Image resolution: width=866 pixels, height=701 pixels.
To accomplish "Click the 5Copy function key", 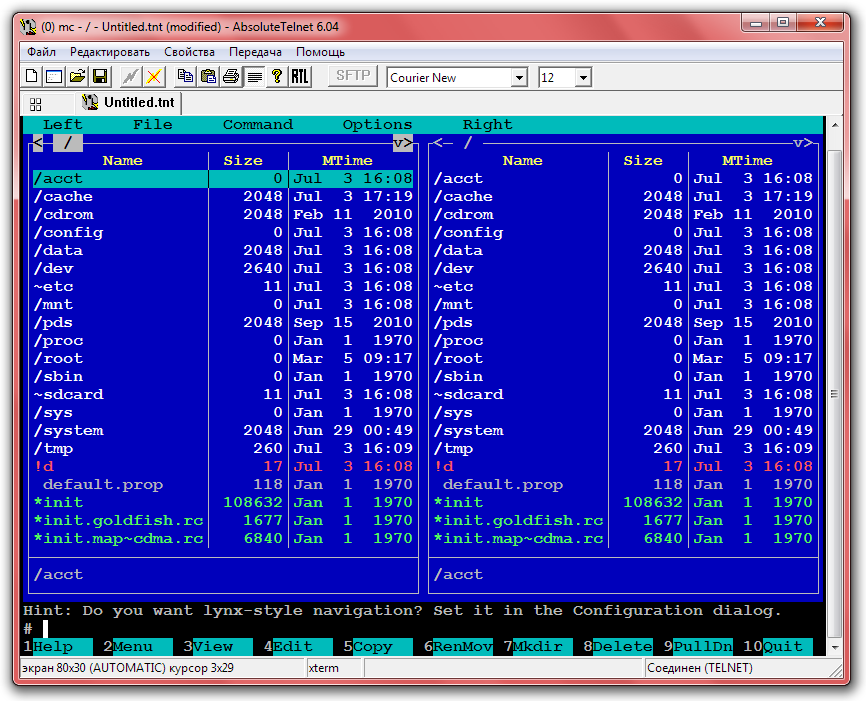I will click(x=378, y=646).
